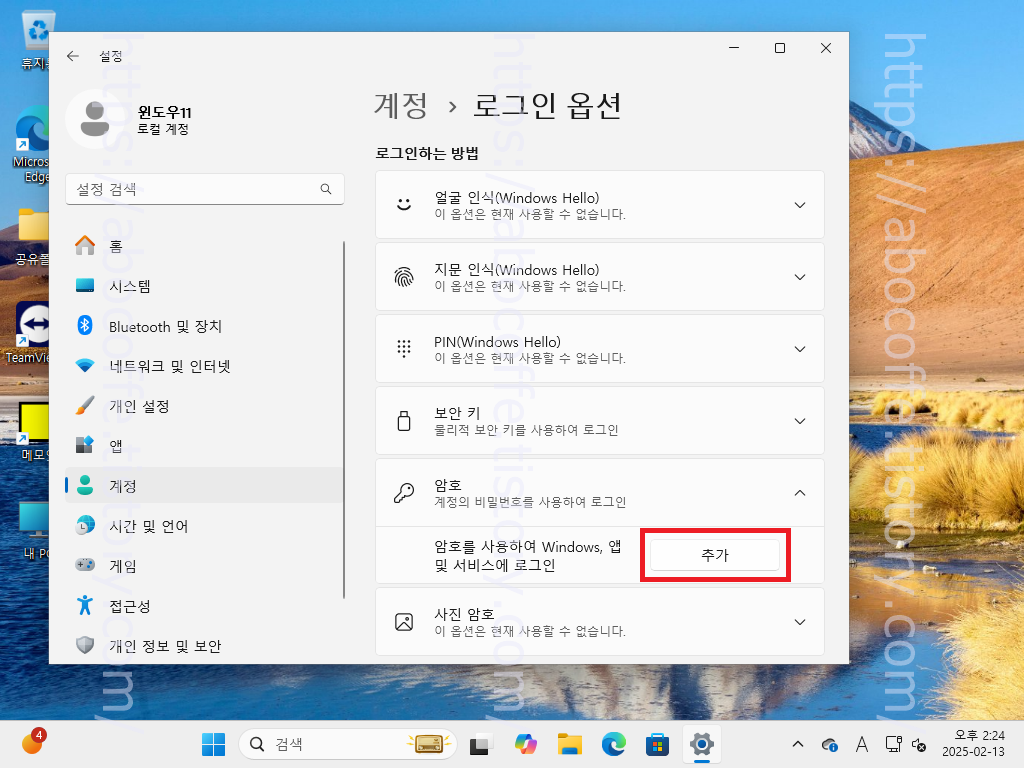Go back with the Settings back arrow

point(73,57)
